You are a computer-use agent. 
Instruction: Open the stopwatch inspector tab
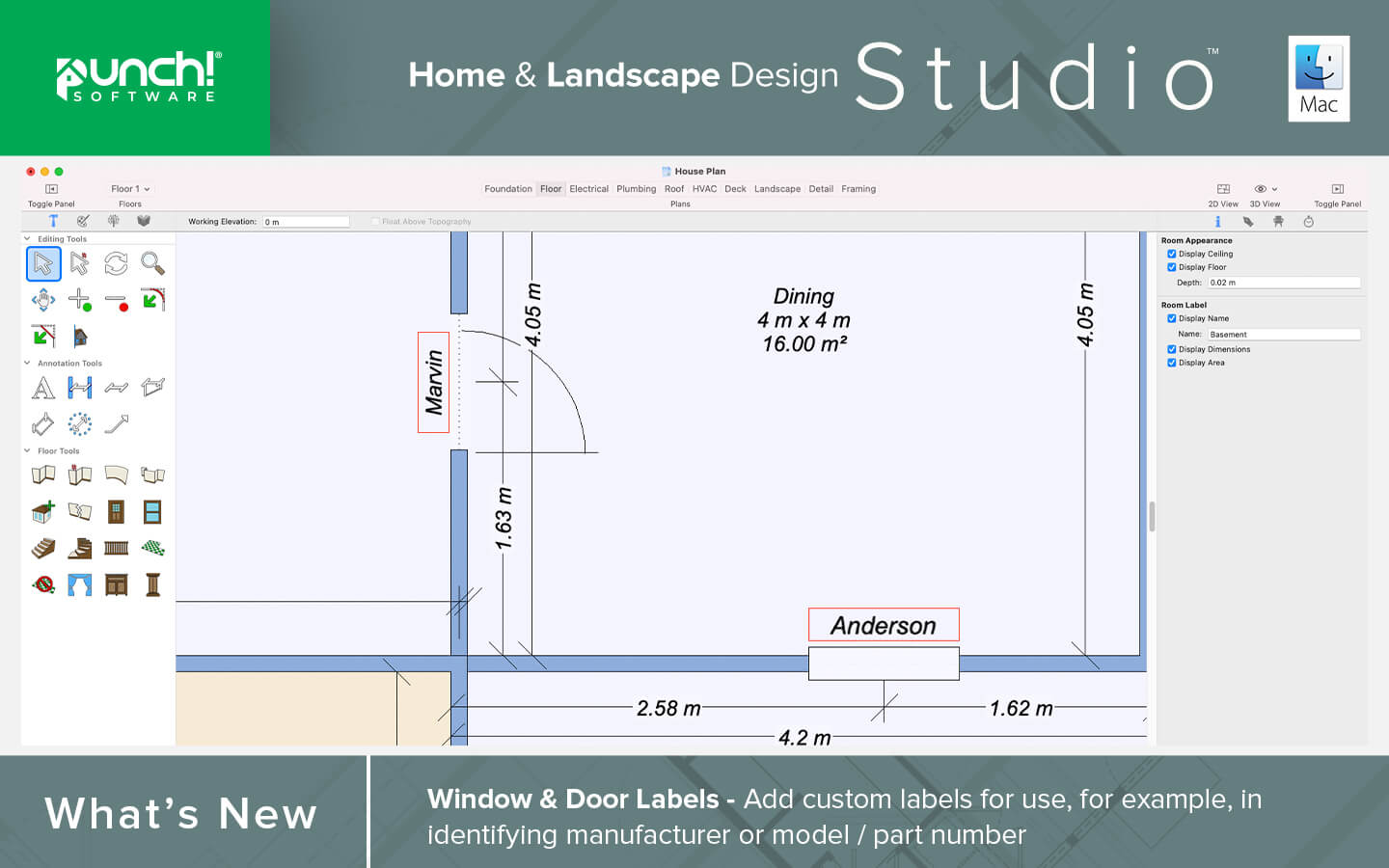point(1308,222)
